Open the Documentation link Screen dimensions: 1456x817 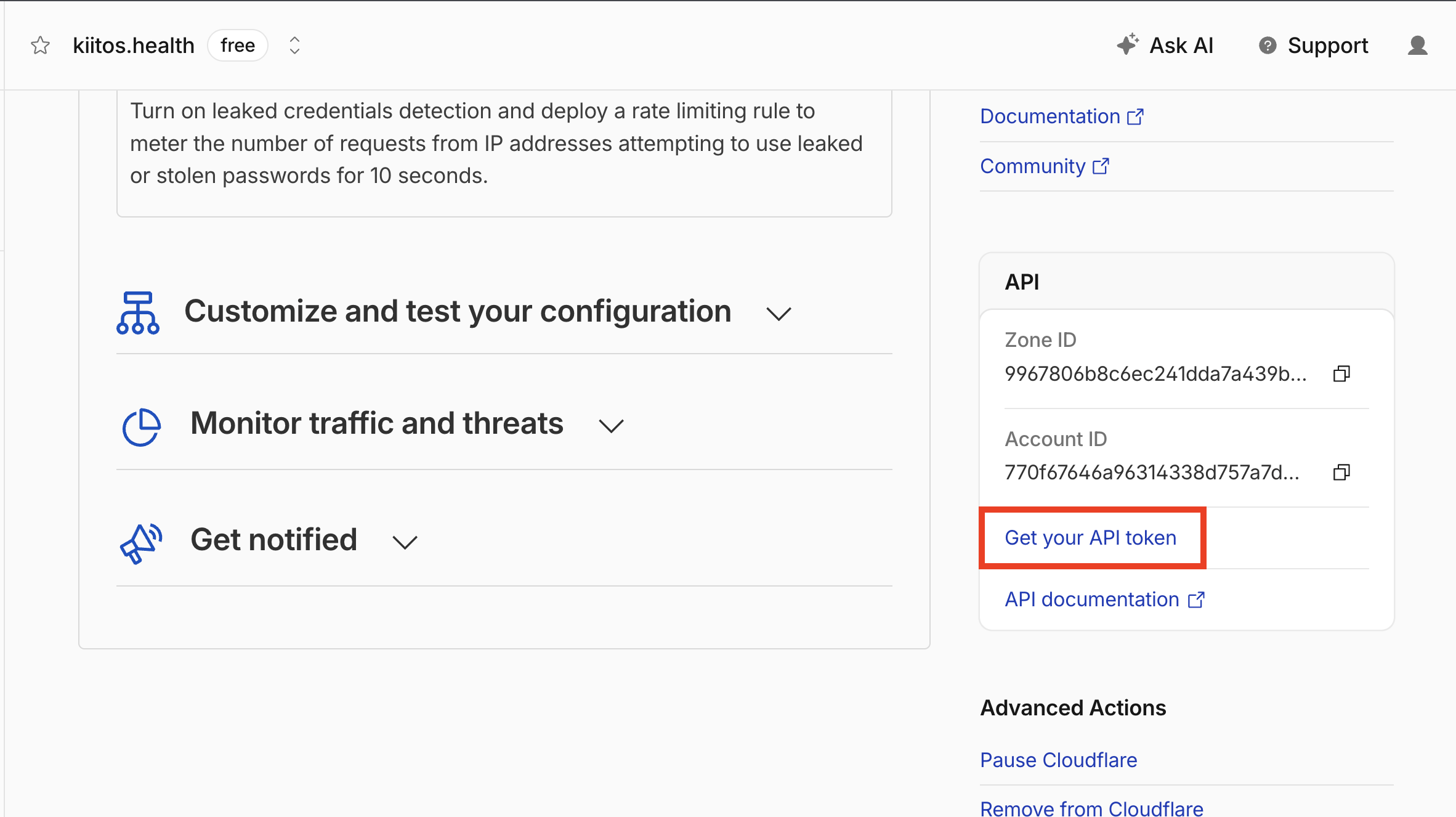tap(1062, 116)
